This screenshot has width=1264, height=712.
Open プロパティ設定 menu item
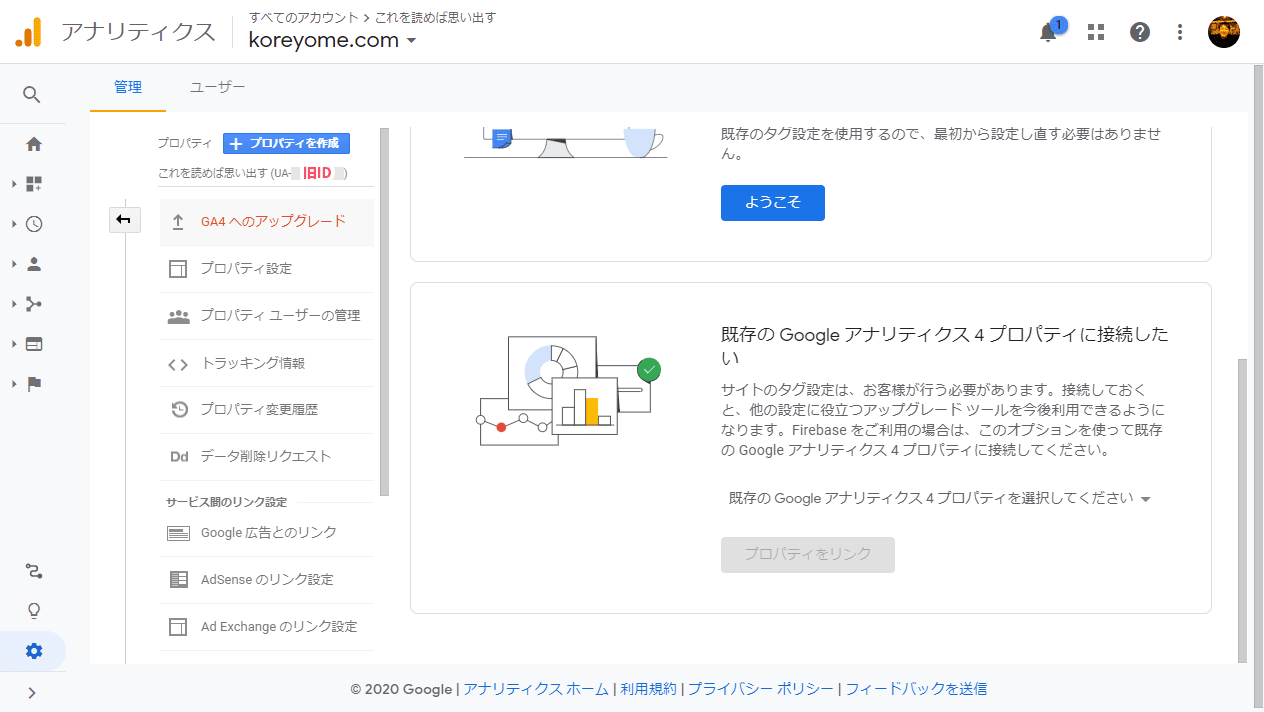[x=267, y=269]
